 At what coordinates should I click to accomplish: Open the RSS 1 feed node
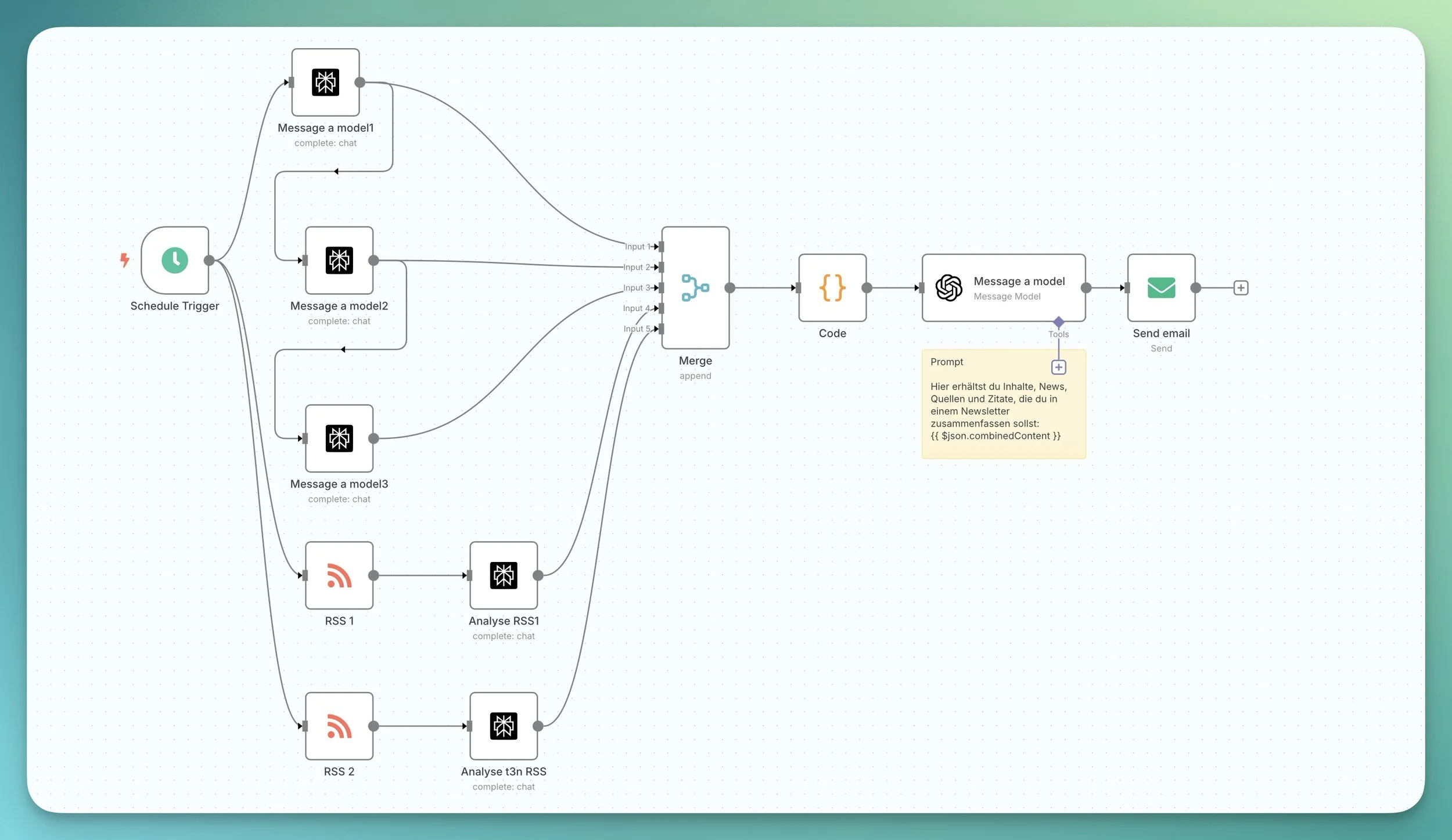pyautogui.click(x=339, y=575)
